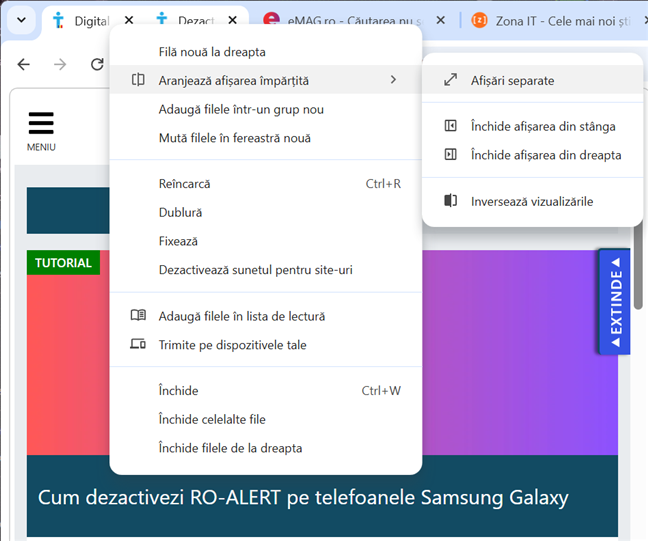
Task: Click the page vertical scrollbar
Action: 638,267
